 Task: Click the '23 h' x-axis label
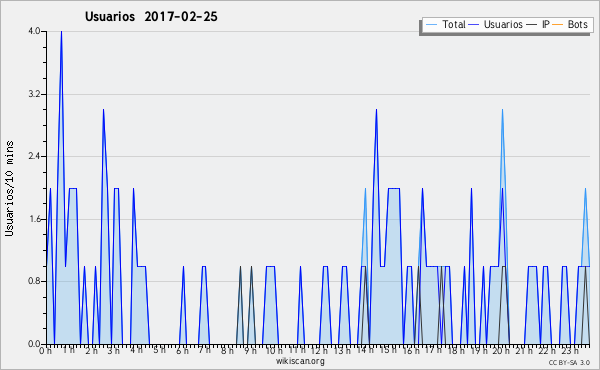coord(570,351)
